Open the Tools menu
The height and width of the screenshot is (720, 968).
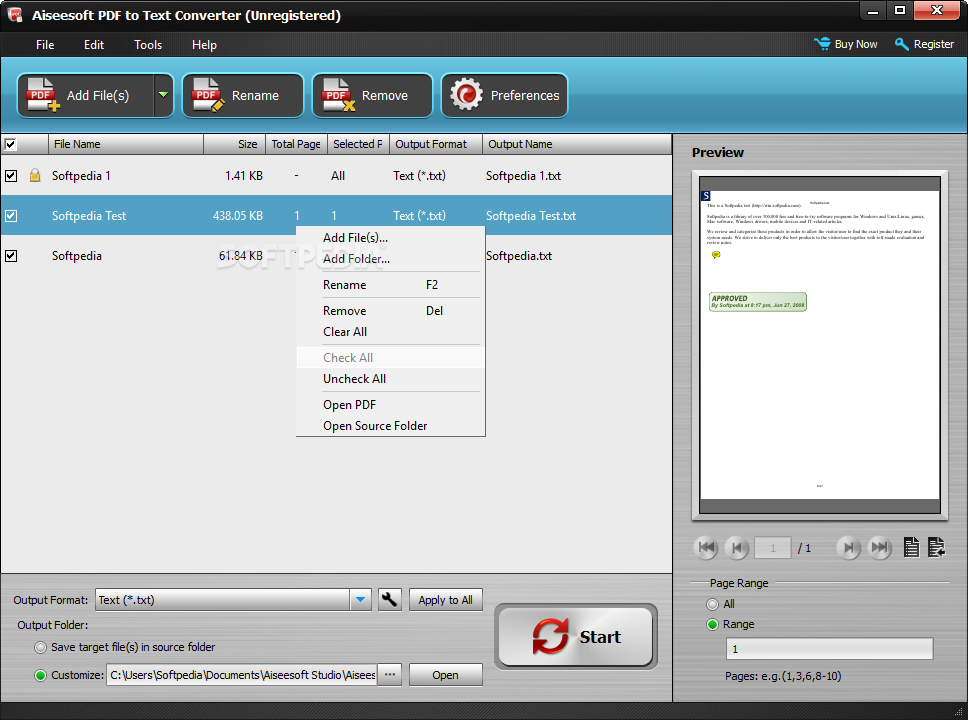[x=148, y=44]
